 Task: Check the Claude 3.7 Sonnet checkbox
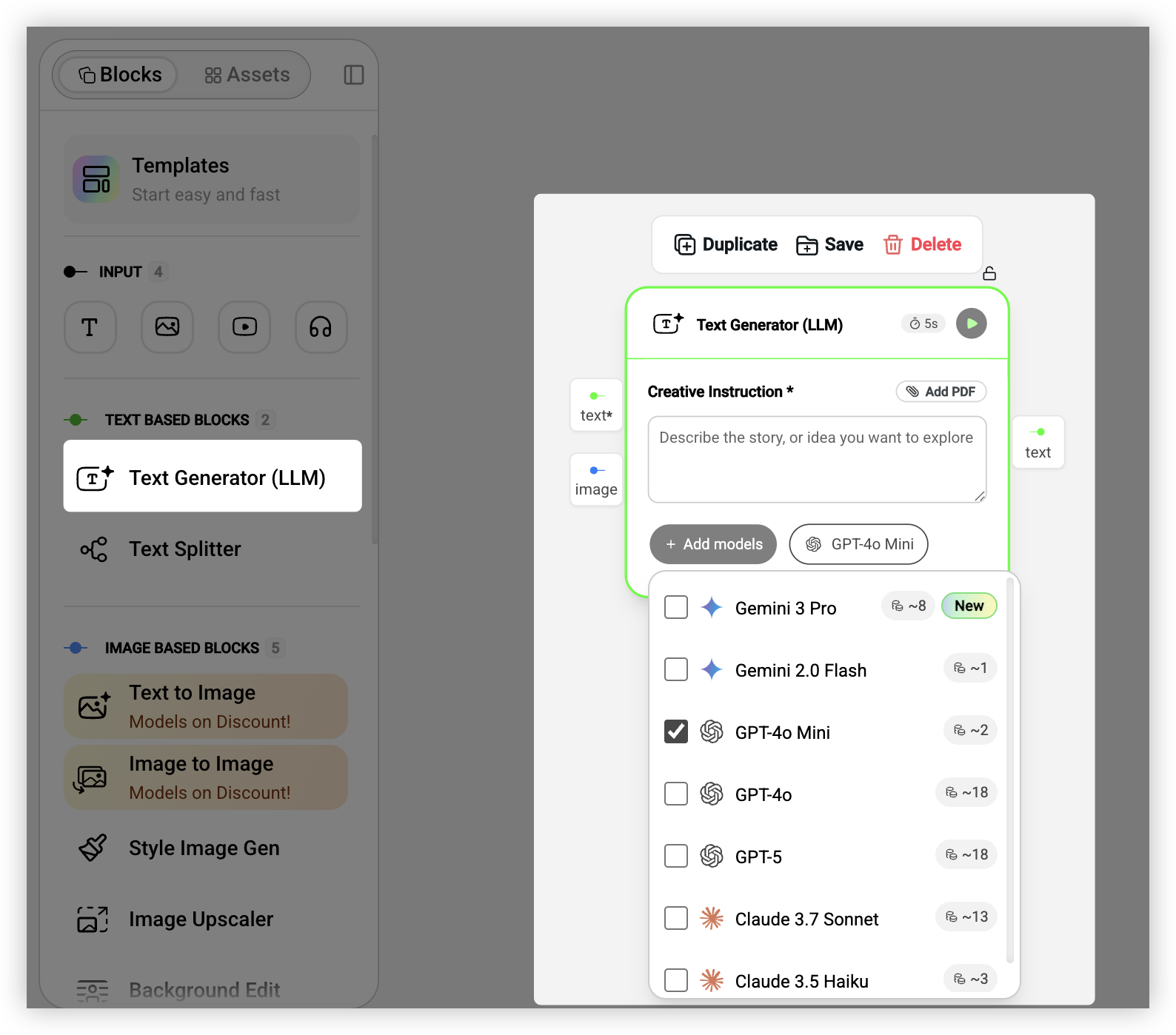pos(676,918)
